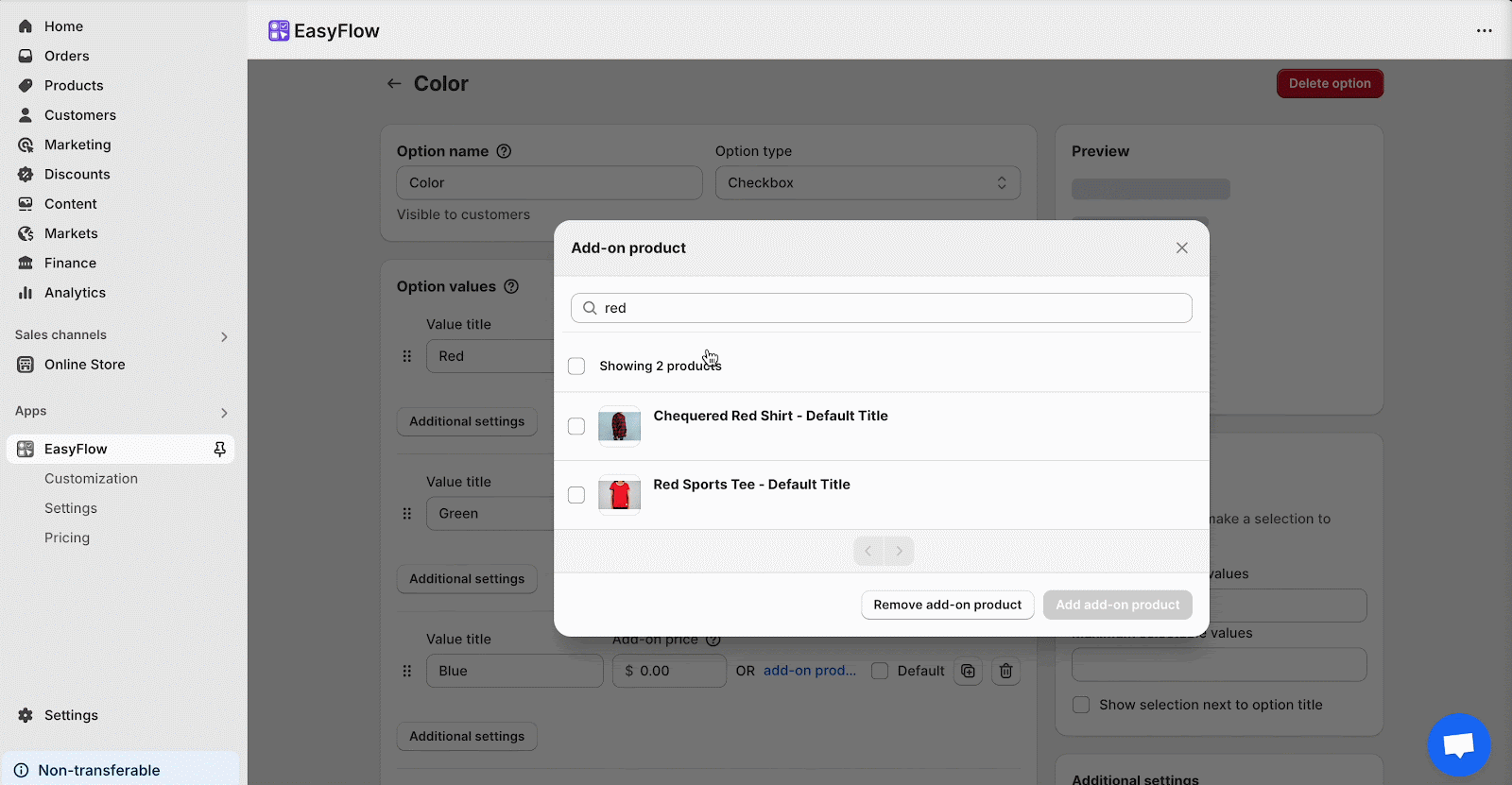1512x785 pixels.
Task: Enable Show selection next to option title
Action: (1081, 705)
